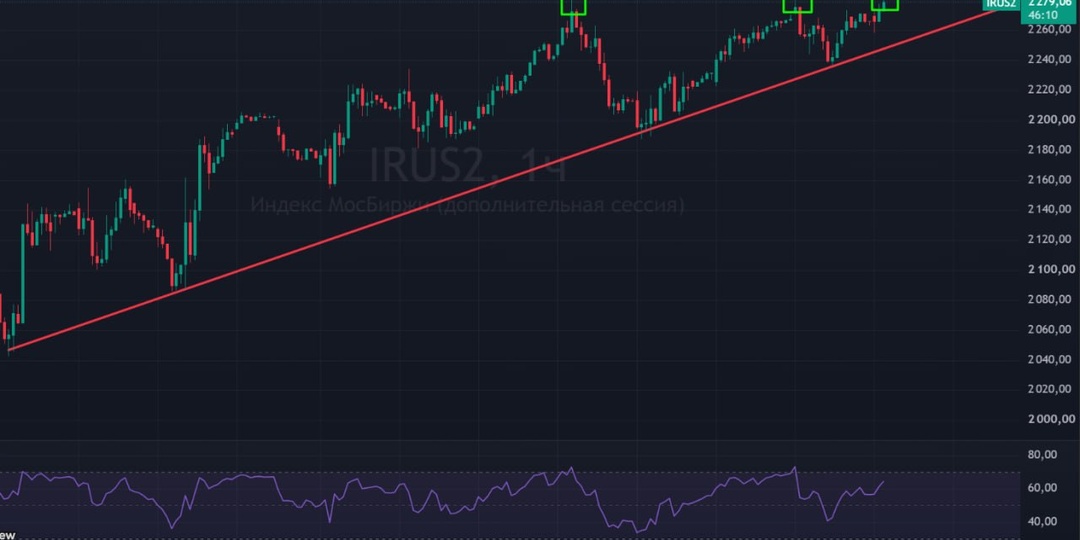Click the 60,00 RSI scale label
Viewport: 1080px width, 540px height.
(x=1042, y=488)
